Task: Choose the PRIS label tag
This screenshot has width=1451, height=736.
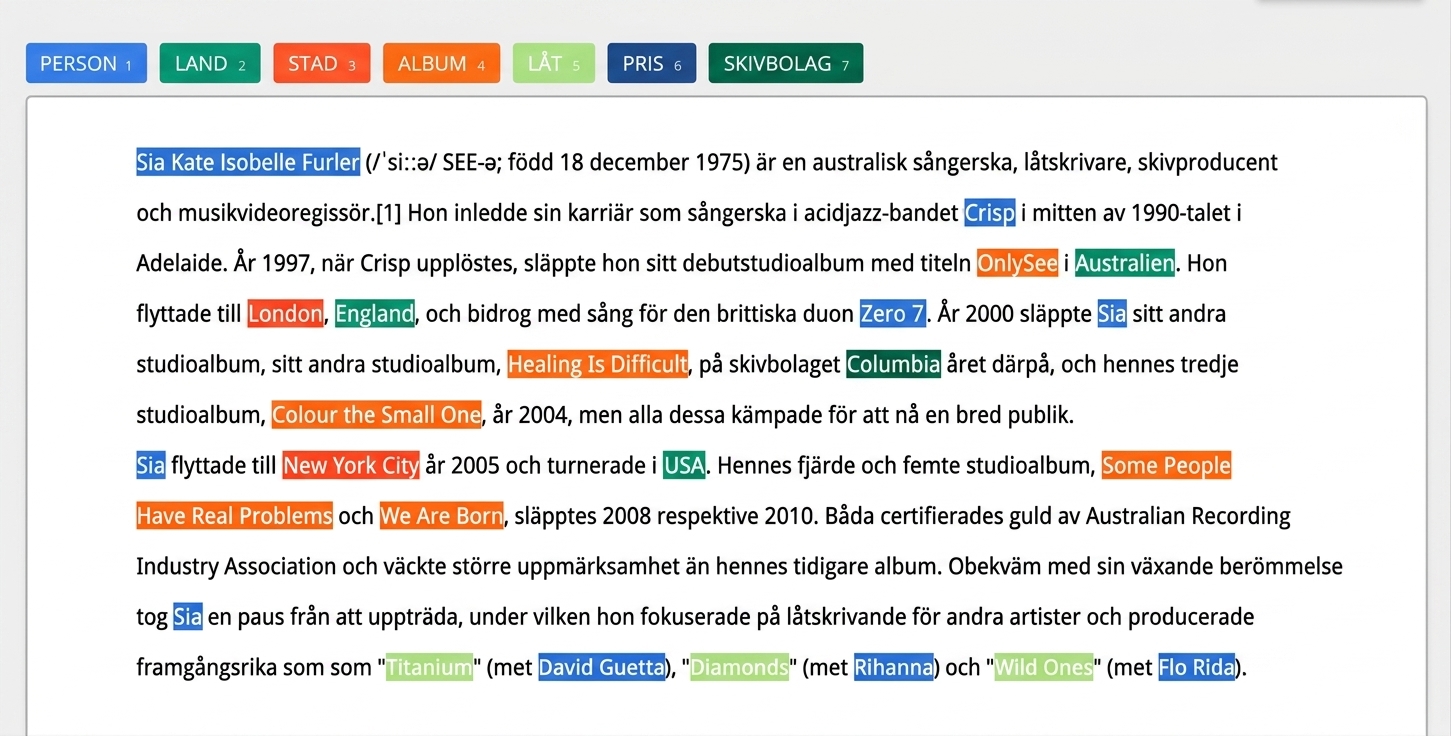Action: (651, 63)
